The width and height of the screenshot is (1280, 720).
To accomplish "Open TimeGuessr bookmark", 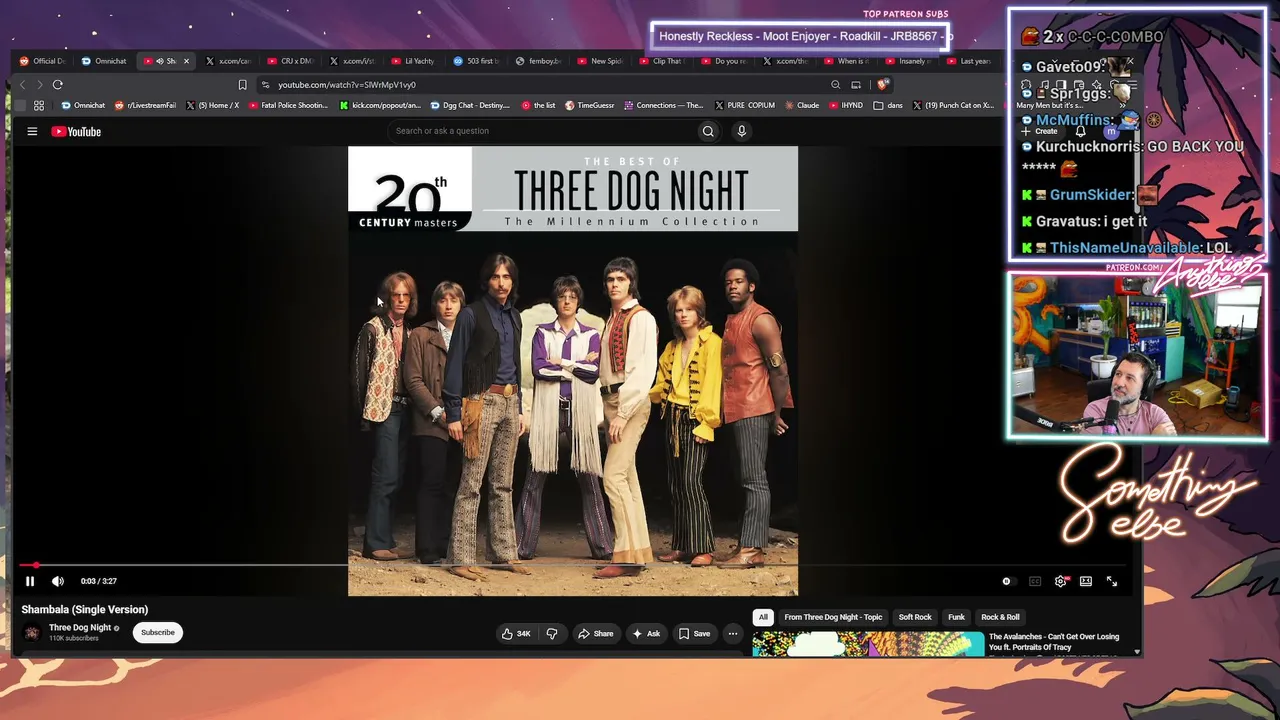I will pyautogui.click(x=590, y=105).
